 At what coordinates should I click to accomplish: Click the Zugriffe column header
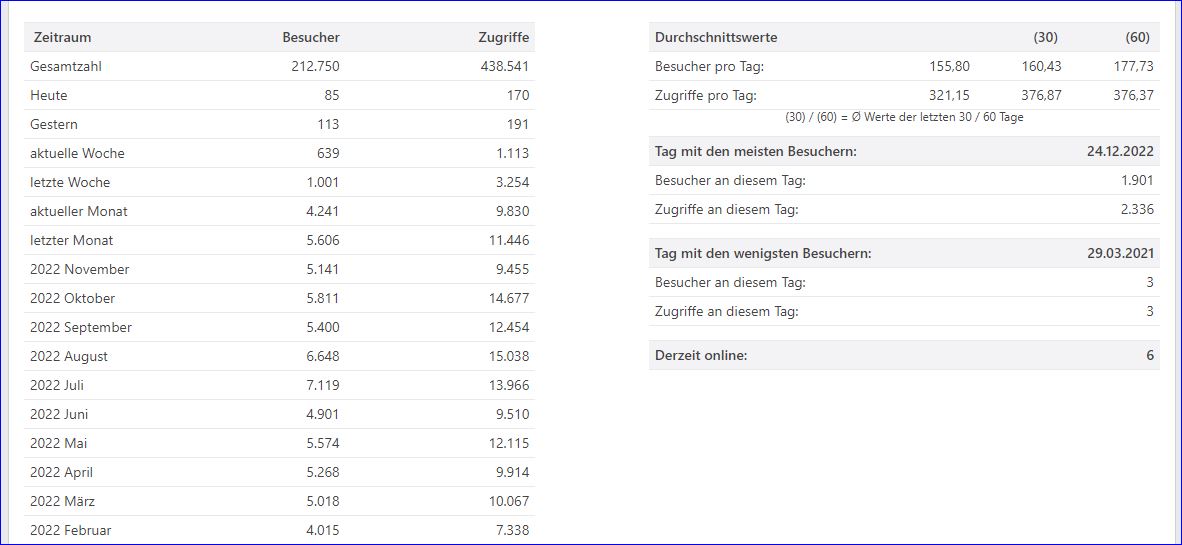click(x=504, y=37)
